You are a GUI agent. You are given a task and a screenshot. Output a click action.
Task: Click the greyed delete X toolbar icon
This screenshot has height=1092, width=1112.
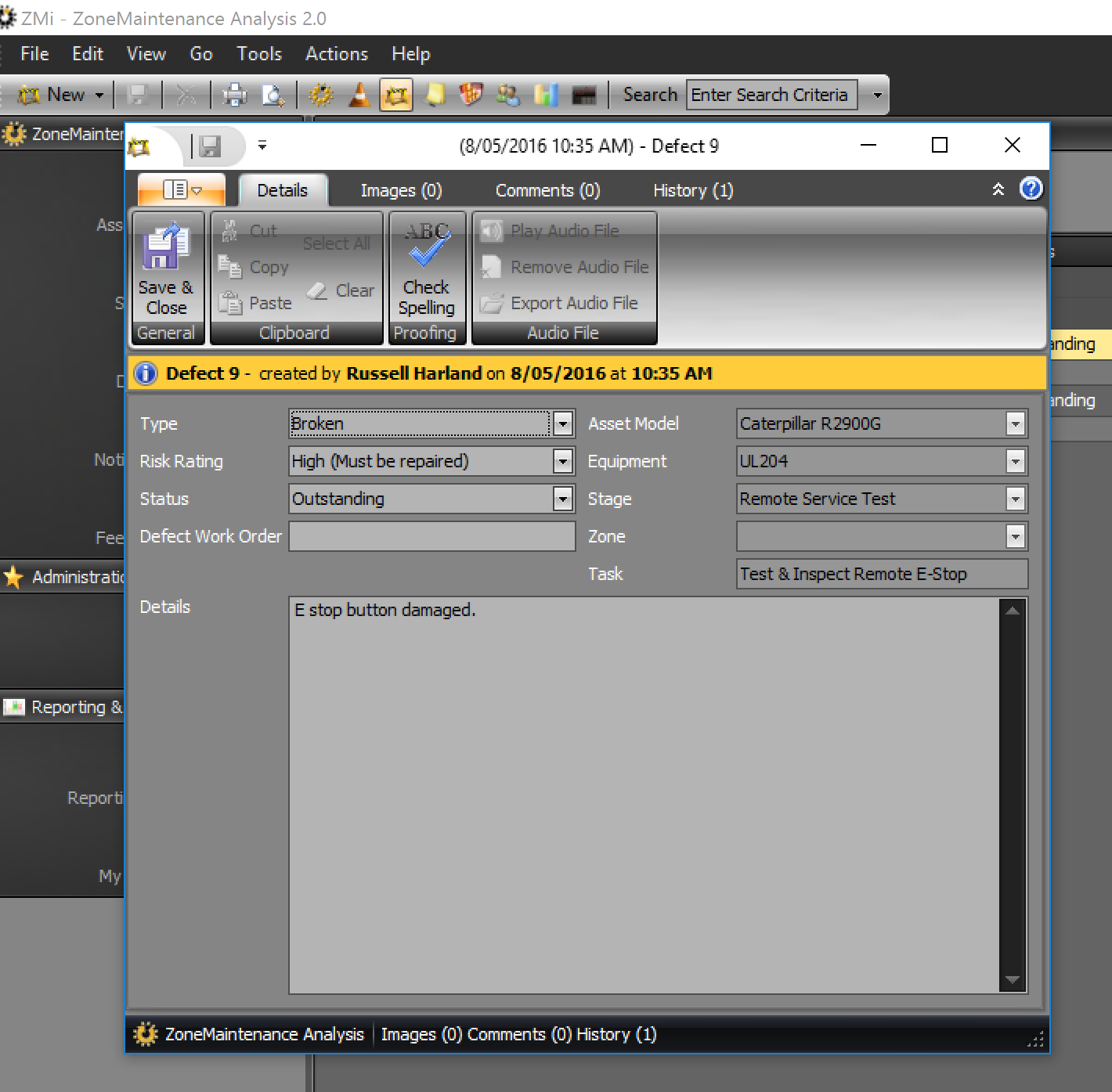click(x=186, y=96)
